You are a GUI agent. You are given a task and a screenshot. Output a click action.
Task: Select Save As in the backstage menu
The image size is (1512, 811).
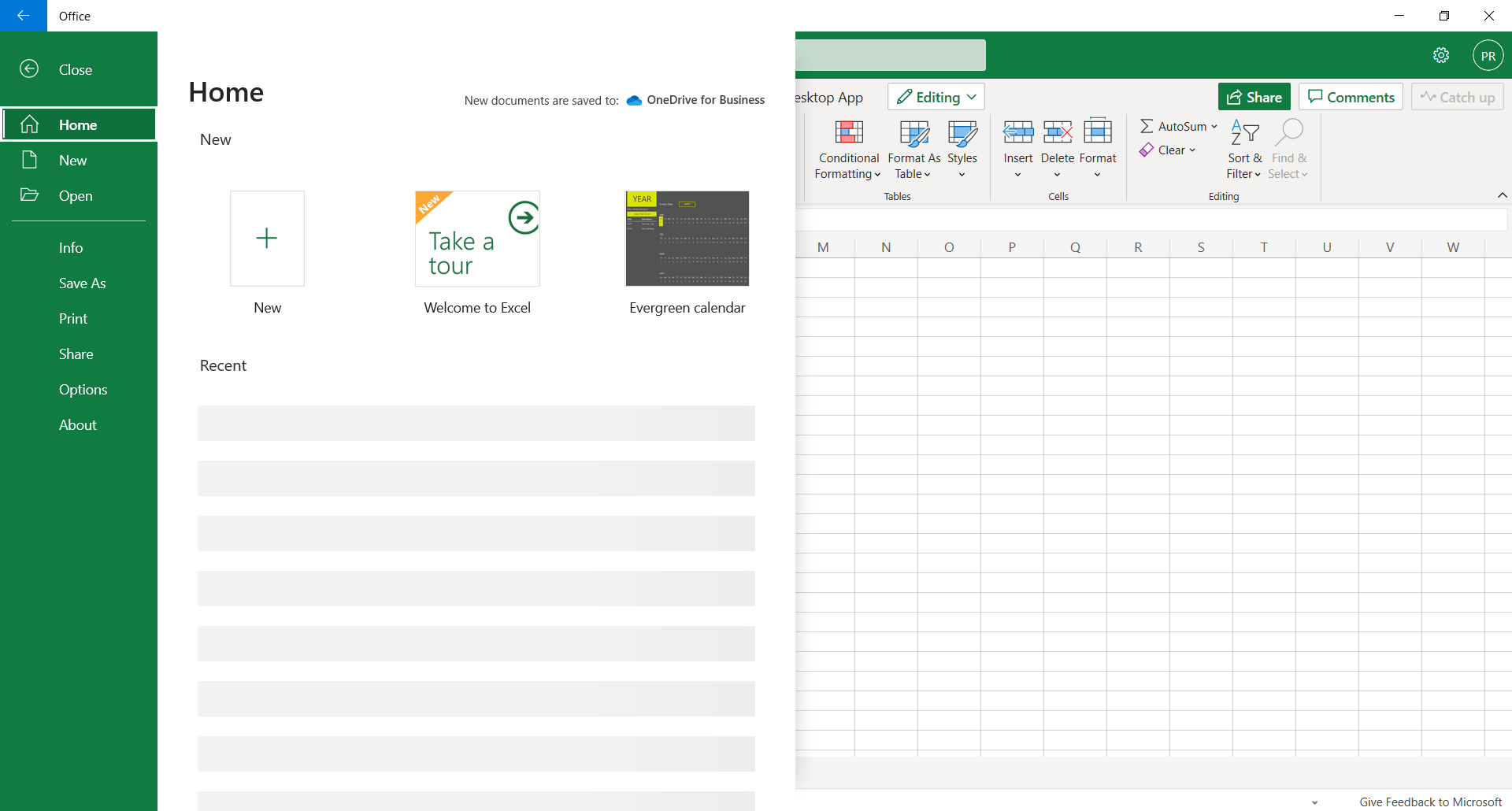click(x=79, y=283)
